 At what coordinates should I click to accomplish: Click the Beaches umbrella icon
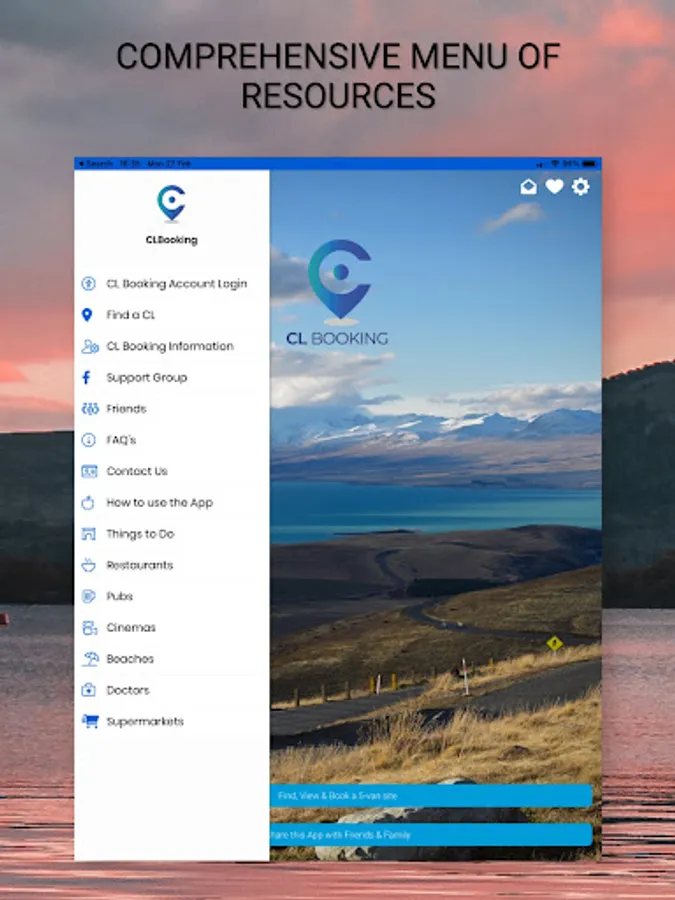(x=90, y=659)
